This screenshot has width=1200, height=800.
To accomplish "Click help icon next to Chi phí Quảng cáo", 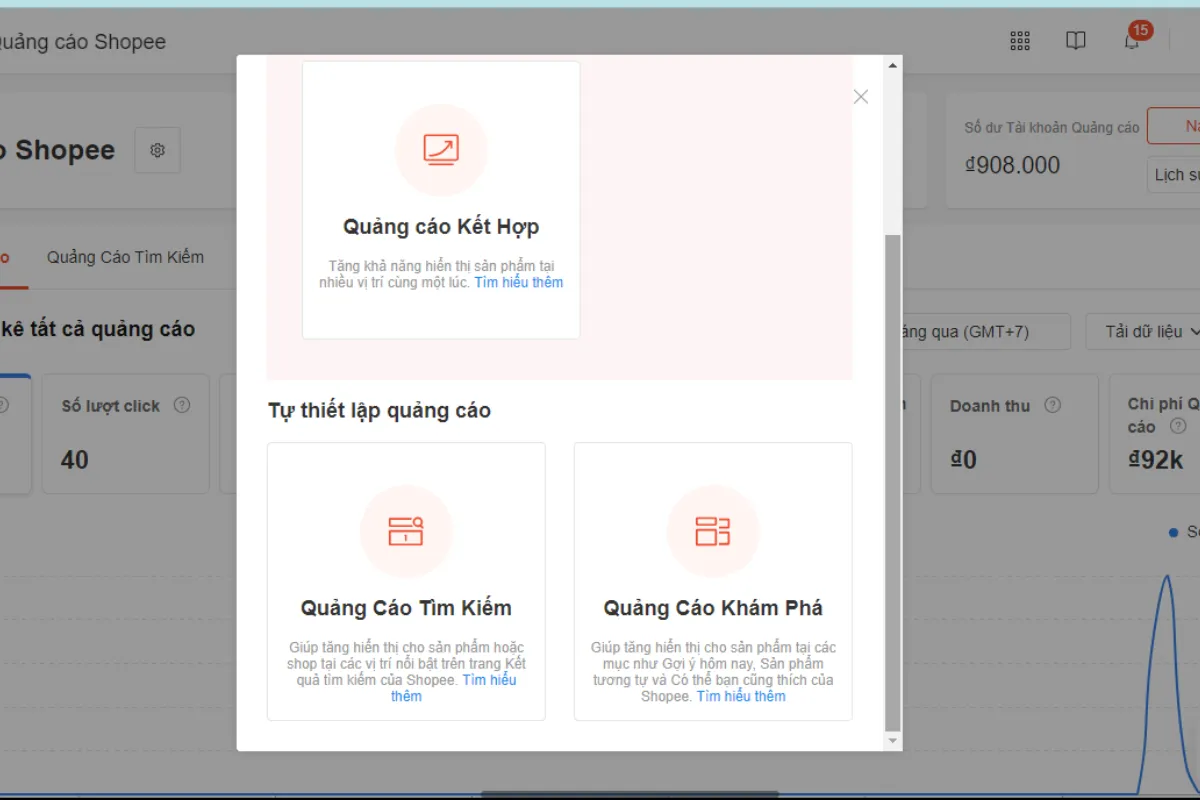I will [1178, 427].
